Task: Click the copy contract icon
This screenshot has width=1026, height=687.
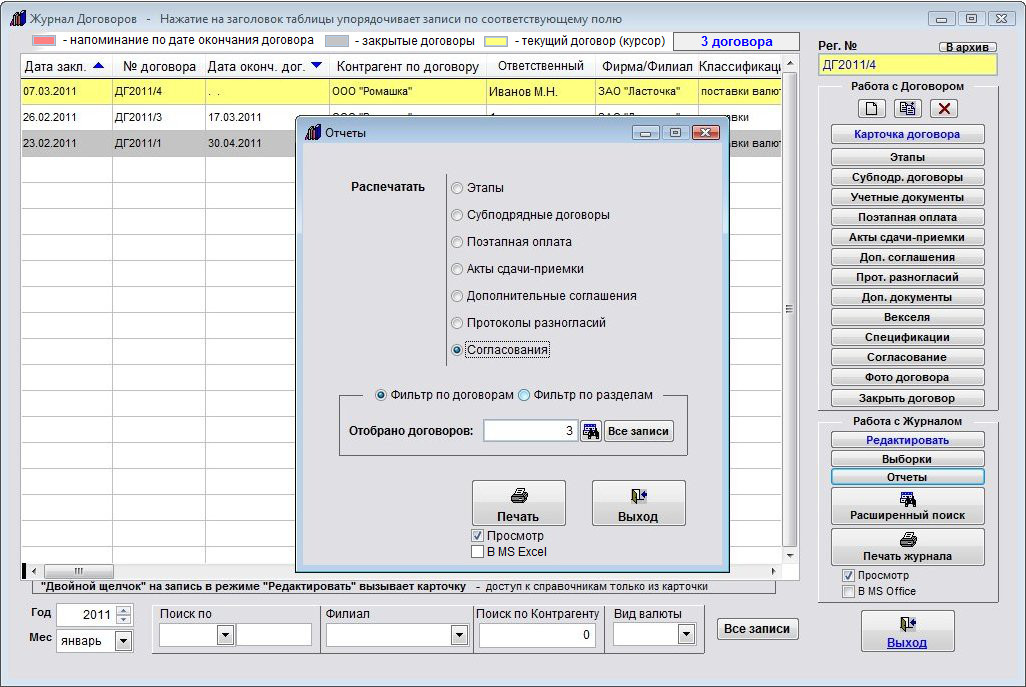Action: [908, 108]
